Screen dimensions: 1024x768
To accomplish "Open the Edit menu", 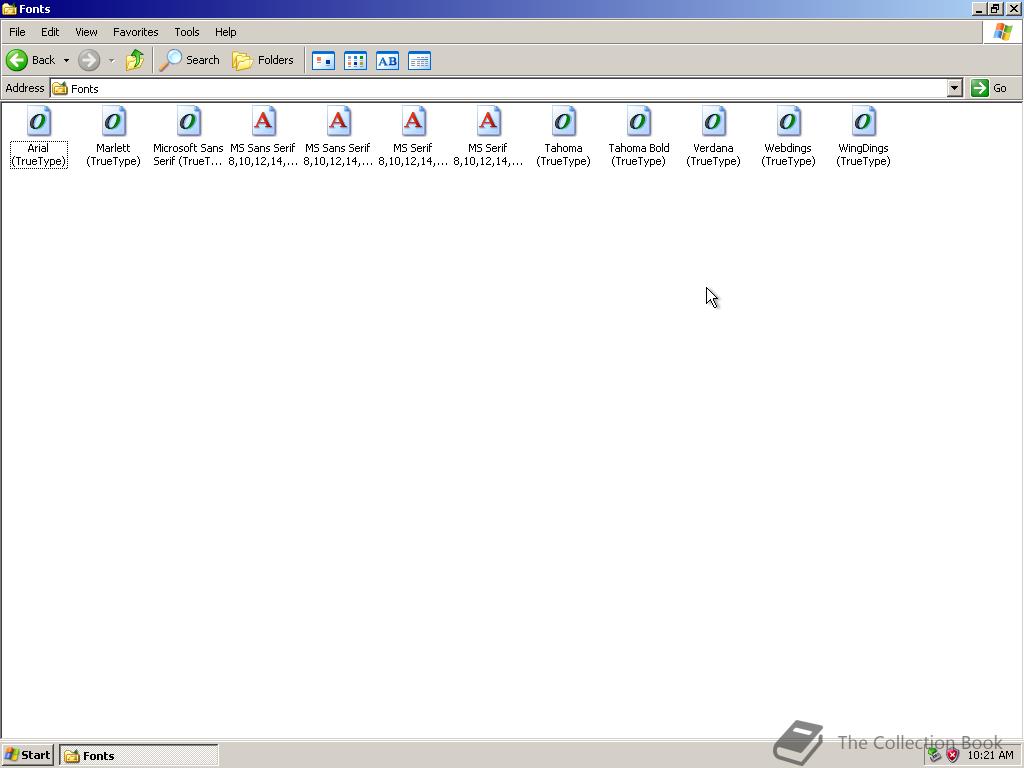I will [50, 32].
